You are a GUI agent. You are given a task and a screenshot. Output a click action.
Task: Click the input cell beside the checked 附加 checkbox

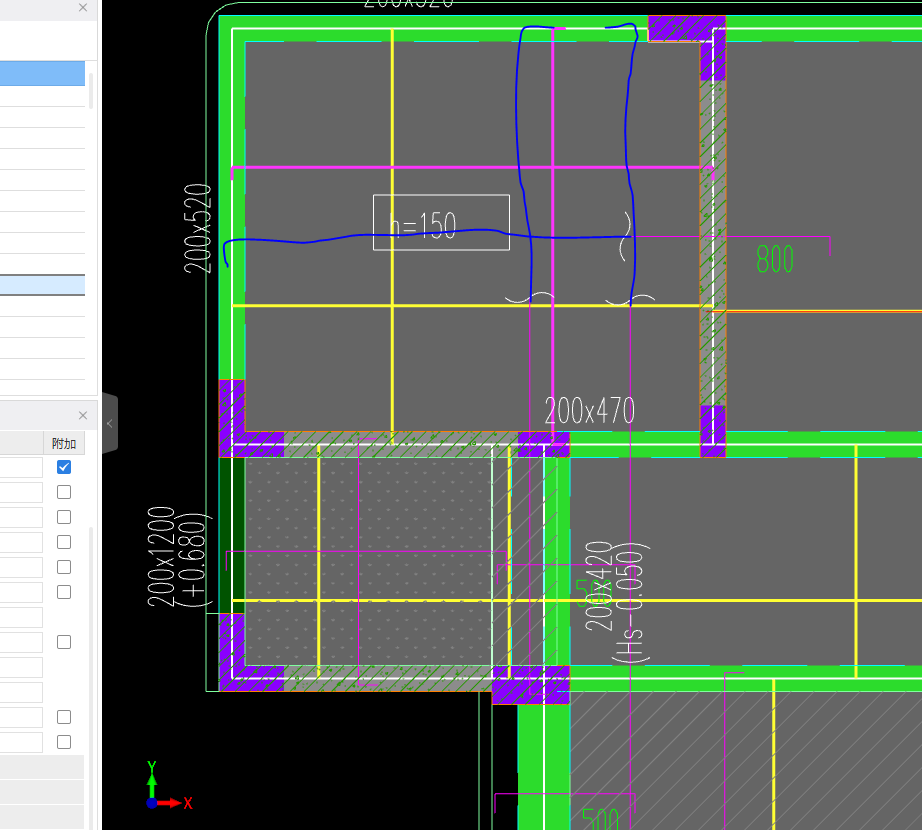(x=21, y=467)
